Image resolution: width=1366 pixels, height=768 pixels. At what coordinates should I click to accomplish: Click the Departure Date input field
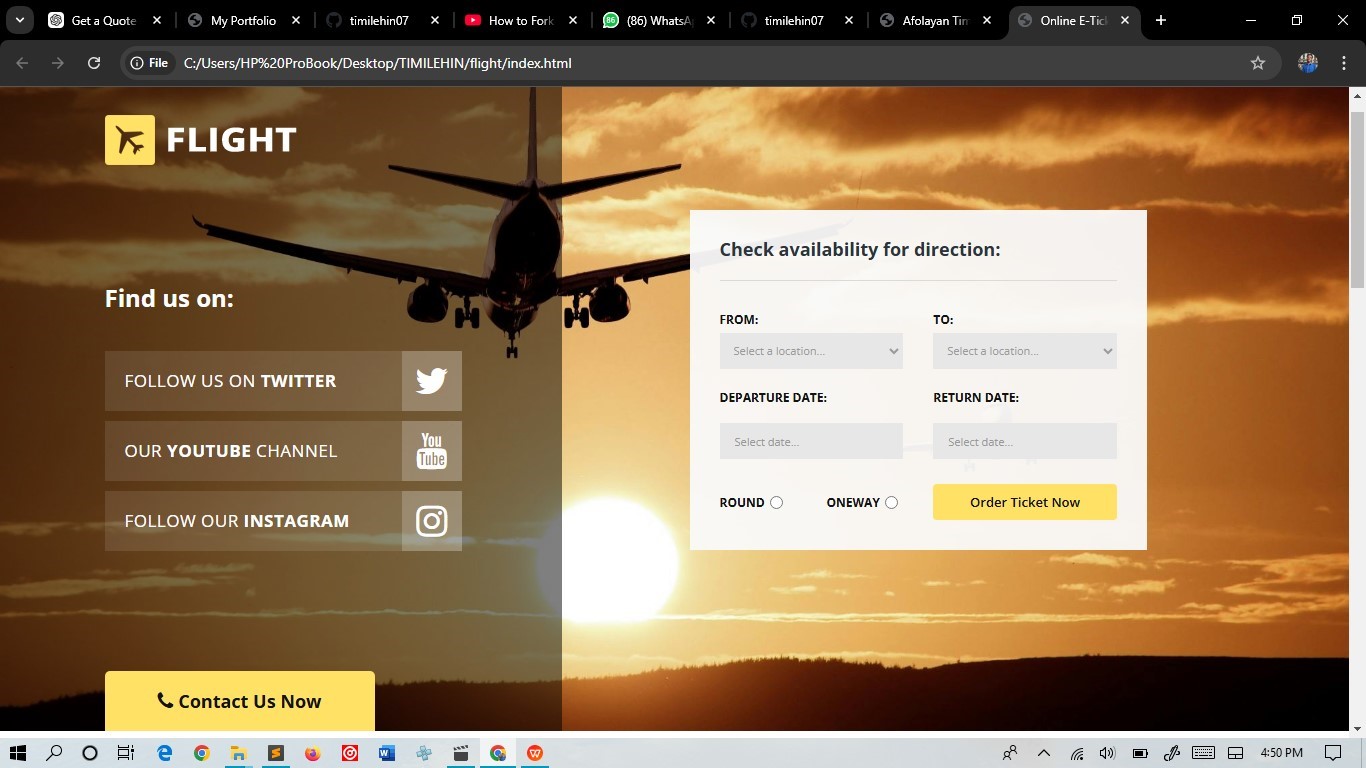point(811,441)
